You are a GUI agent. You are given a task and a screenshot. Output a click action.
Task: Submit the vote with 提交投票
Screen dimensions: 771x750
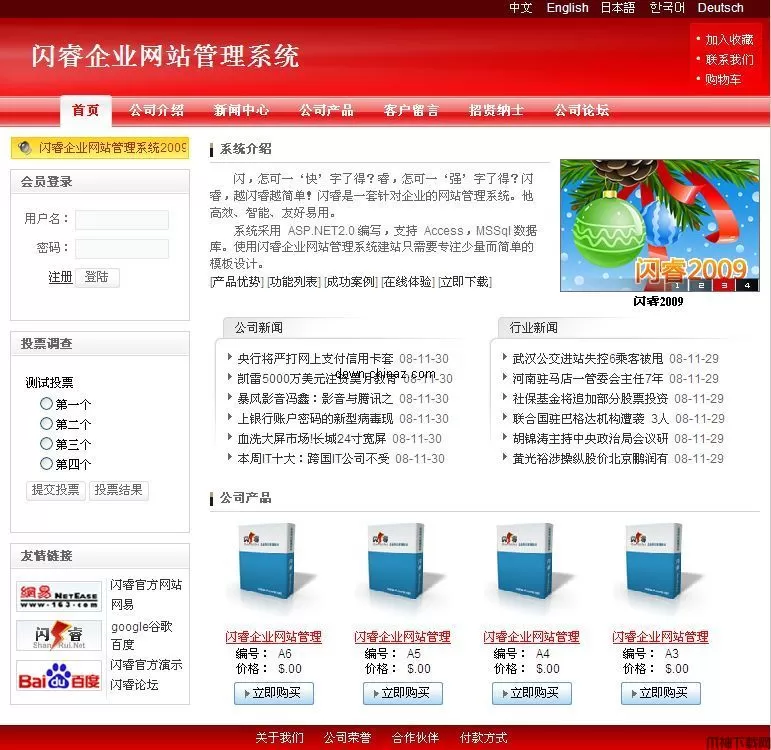click(x=56, y=490)
